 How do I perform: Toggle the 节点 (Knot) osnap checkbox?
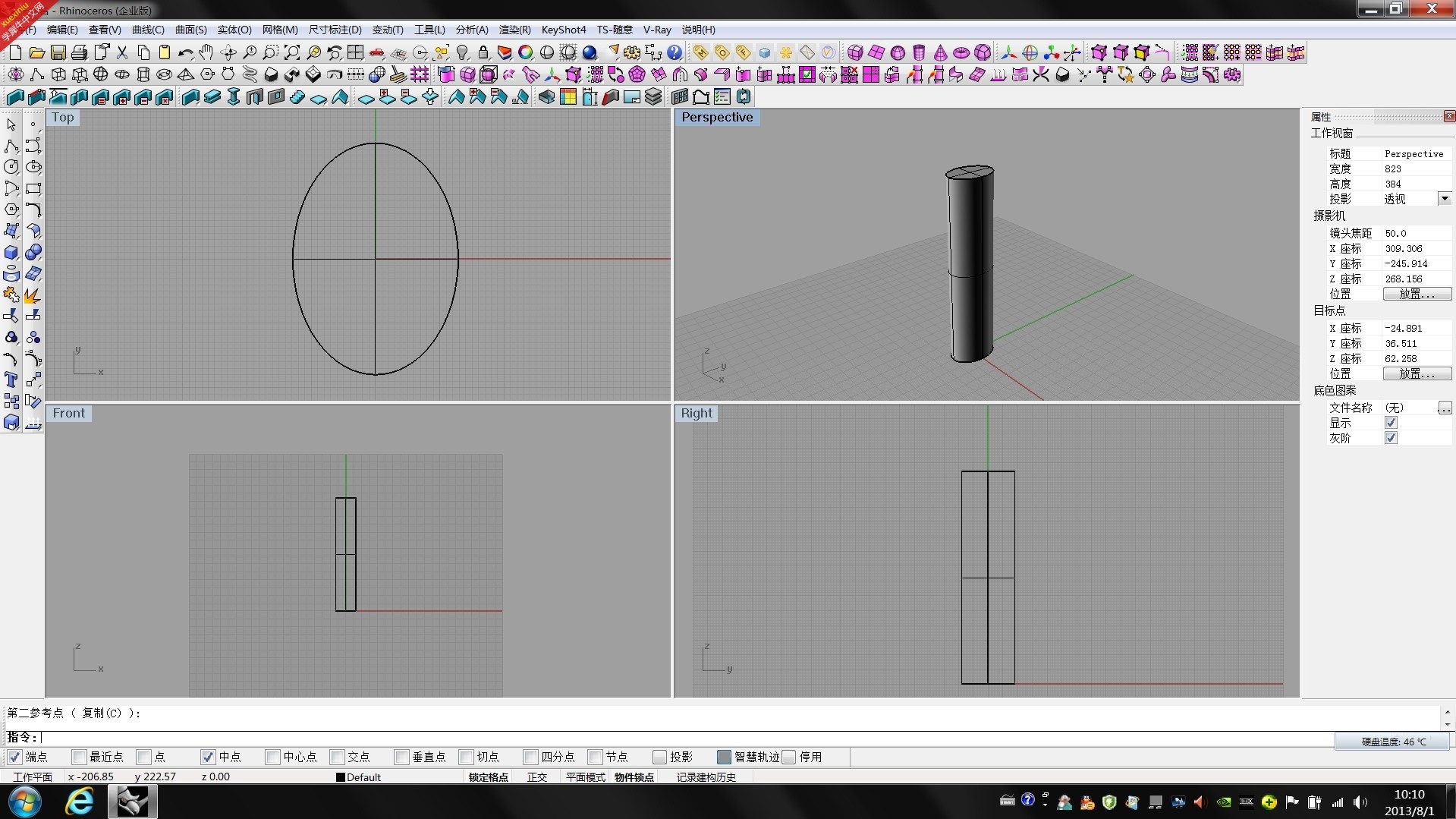pyautogui.click(x=595, y=757)
